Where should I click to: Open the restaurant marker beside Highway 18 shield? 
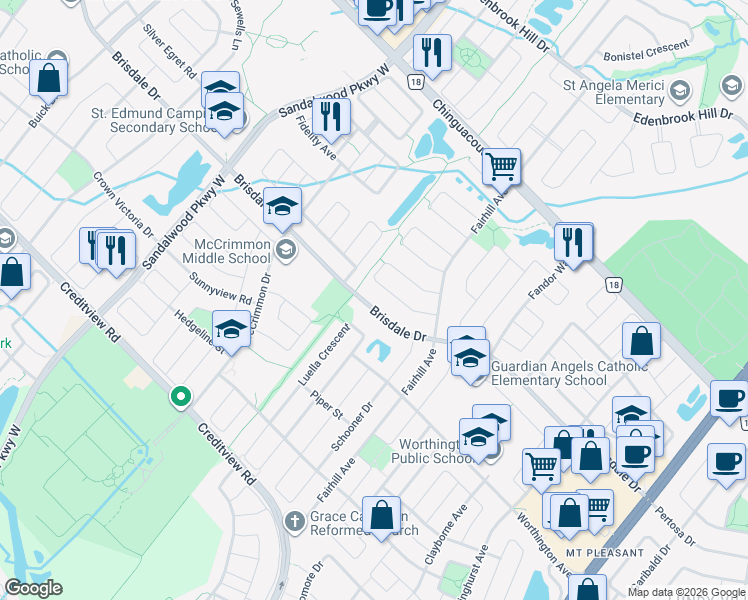[x=432, y=53]
